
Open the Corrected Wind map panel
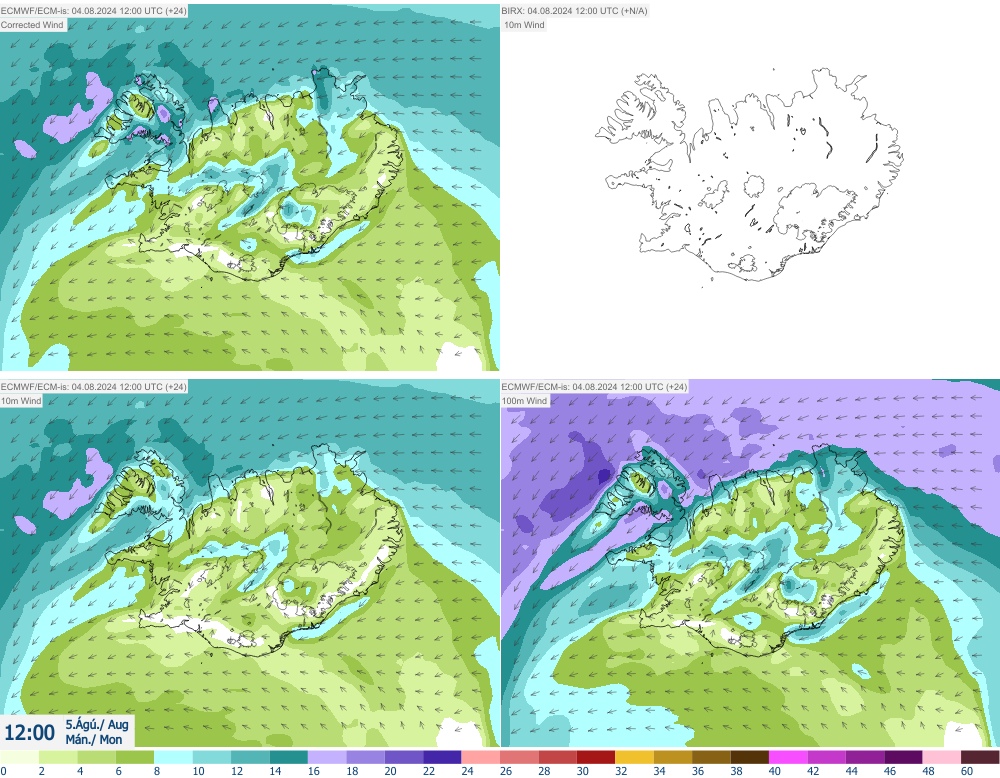(x=249, y=187)
